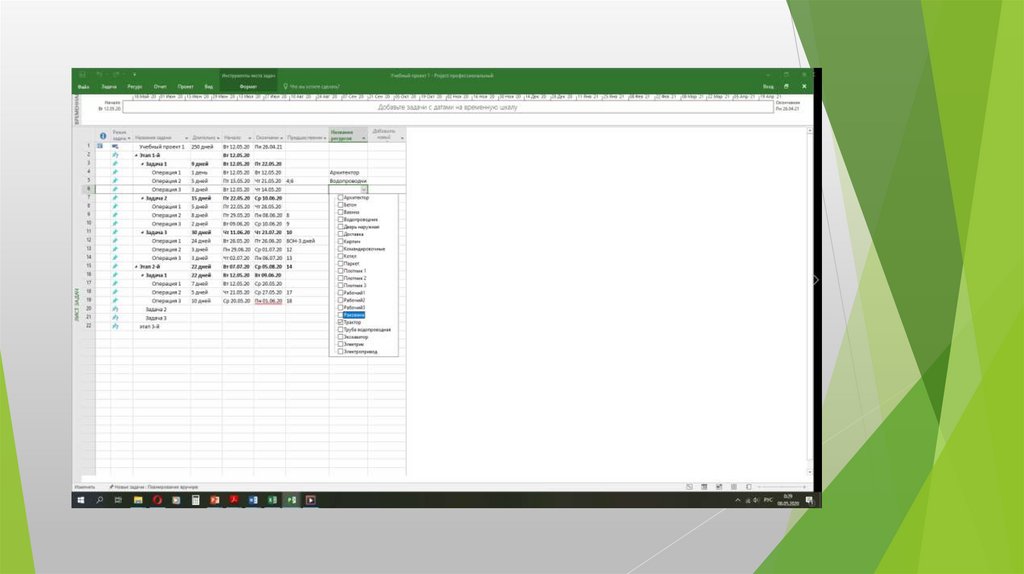Click the Team Planner view icon in status bar
1024x574 pixels.
(x=719, y=486)
